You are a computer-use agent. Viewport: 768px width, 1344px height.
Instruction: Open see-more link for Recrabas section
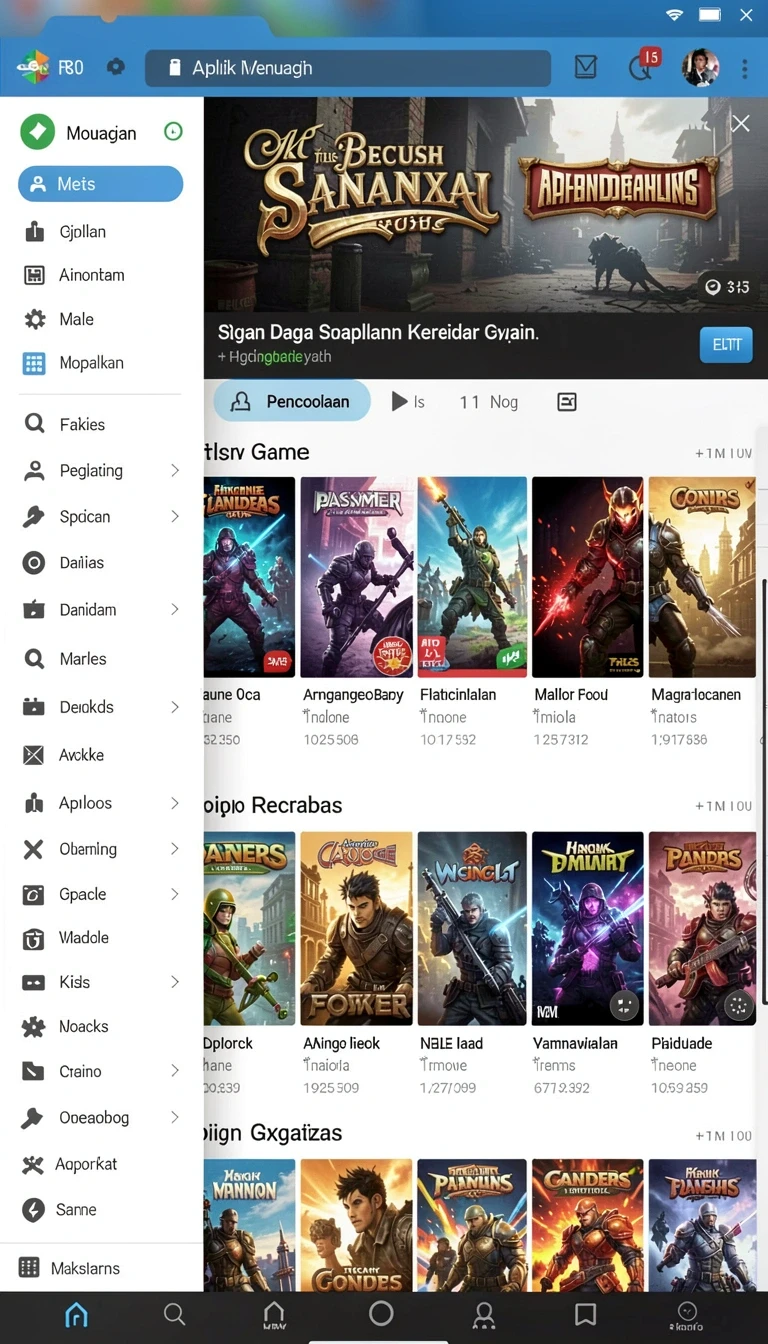click(x=724, y=806)
